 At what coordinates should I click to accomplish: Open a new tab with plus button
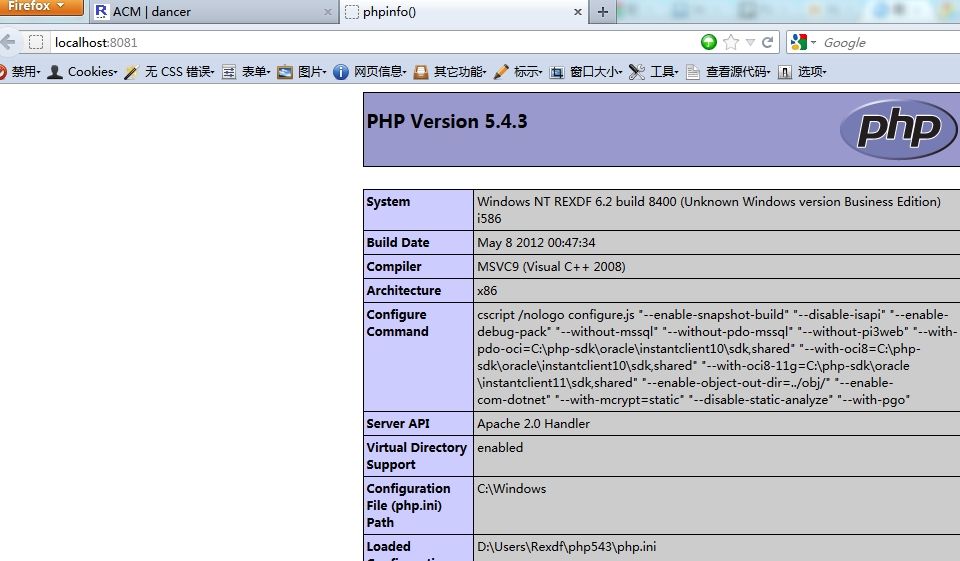click(x=602, y=12)
